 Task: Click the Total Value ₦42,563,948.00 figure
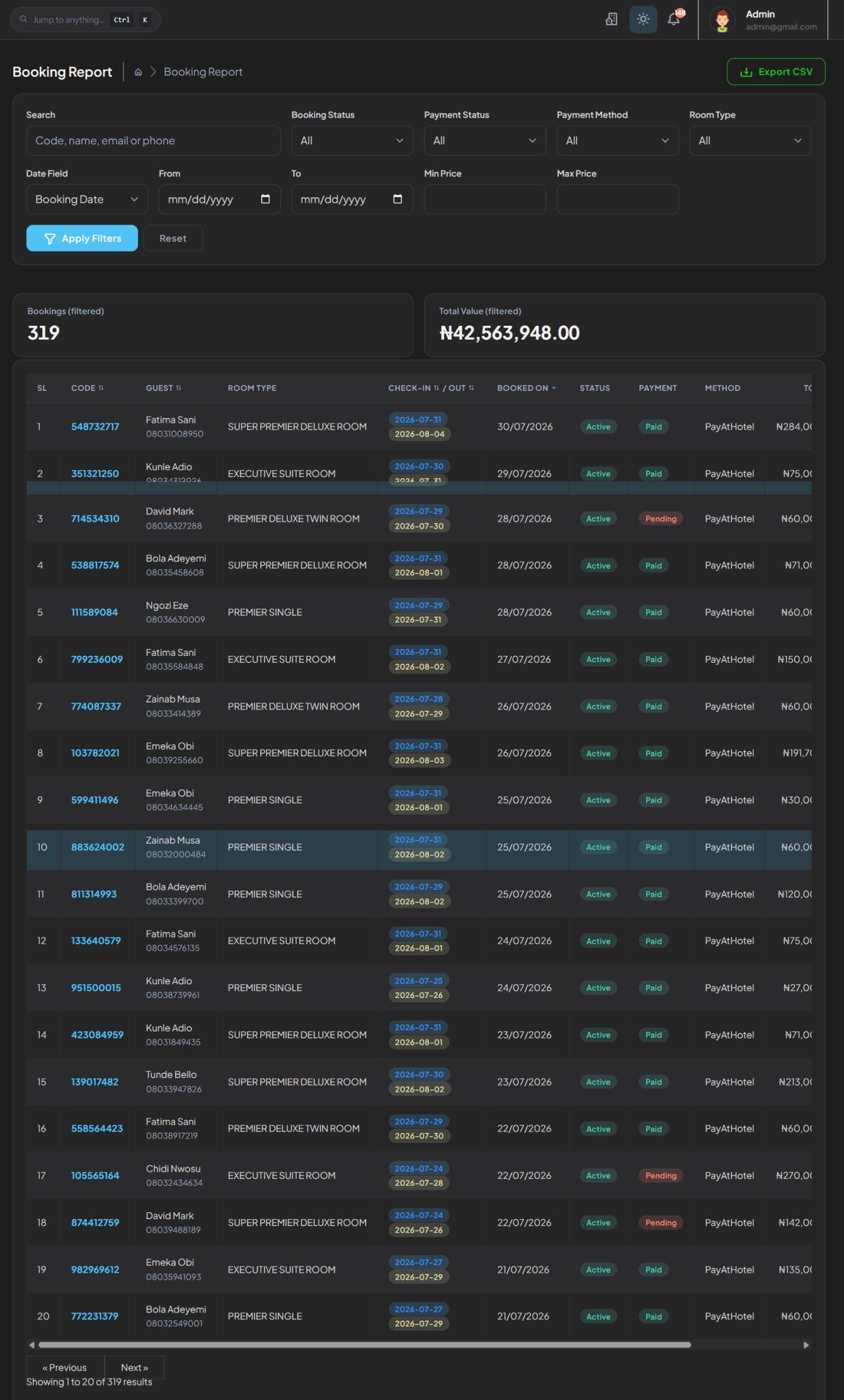coord(509,333)
